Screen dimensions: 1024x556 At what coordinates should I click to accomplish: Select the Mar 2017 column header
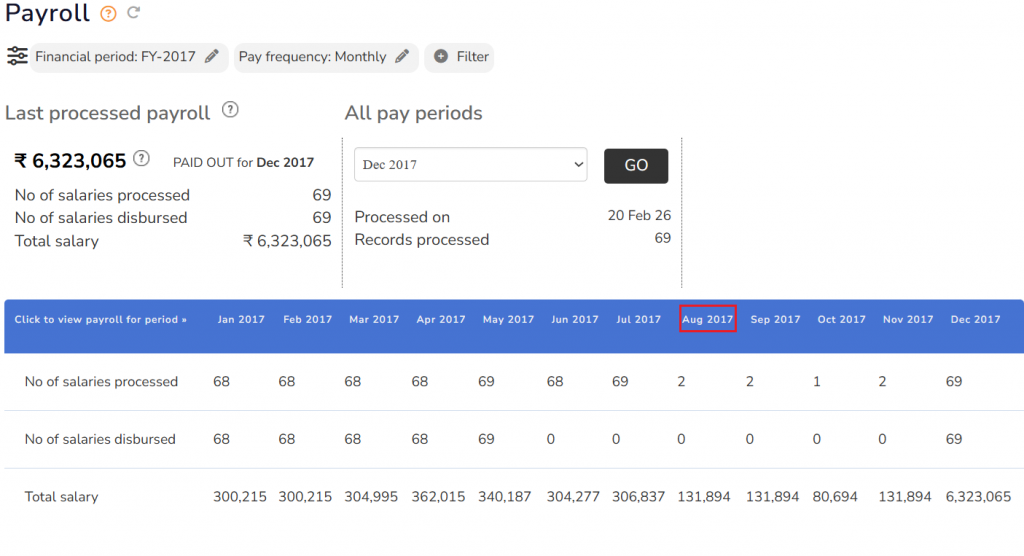click(374, 320)
